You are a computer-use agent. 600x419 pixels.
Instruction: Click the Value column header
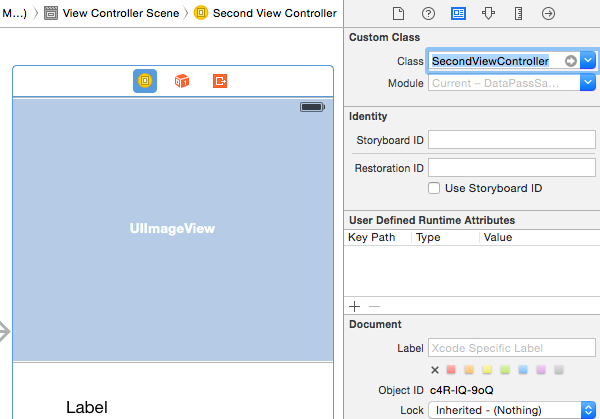(498, 237)
